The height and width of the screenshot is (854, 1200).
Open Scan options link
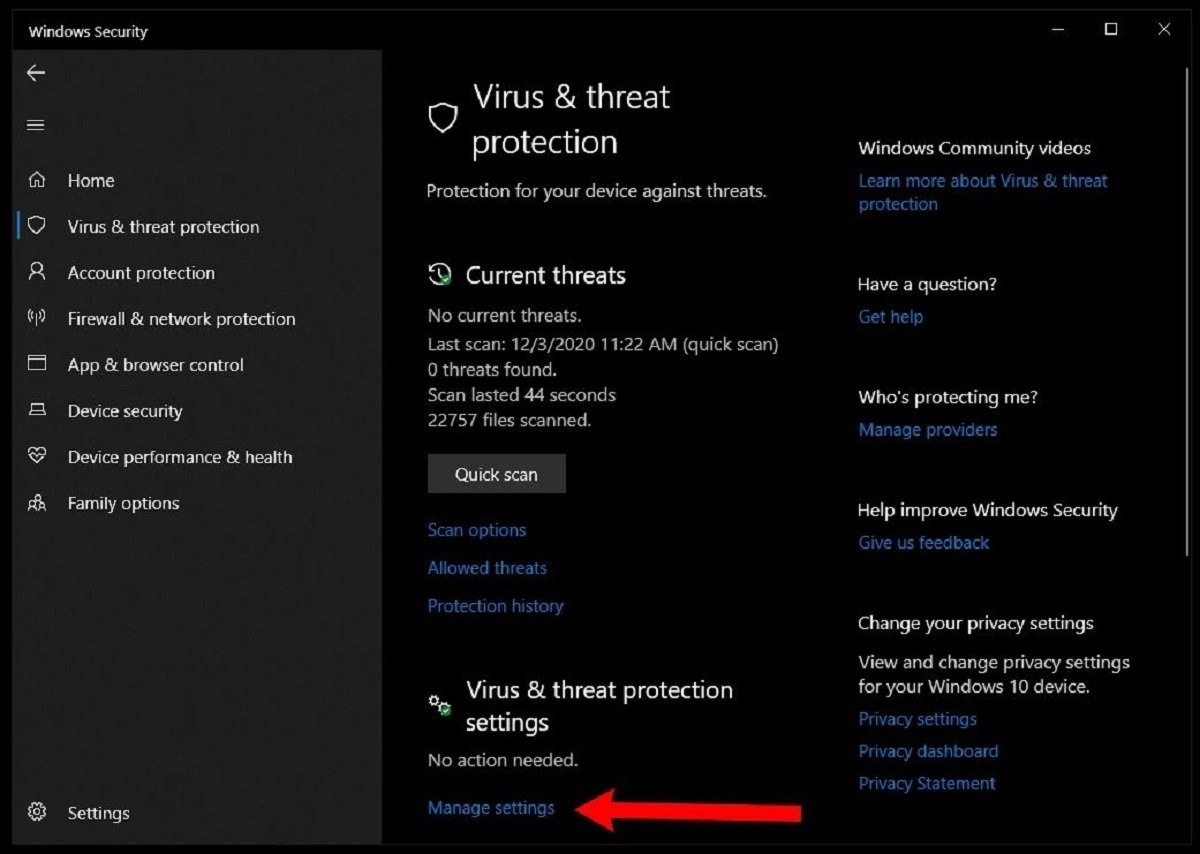coord(477,530)
